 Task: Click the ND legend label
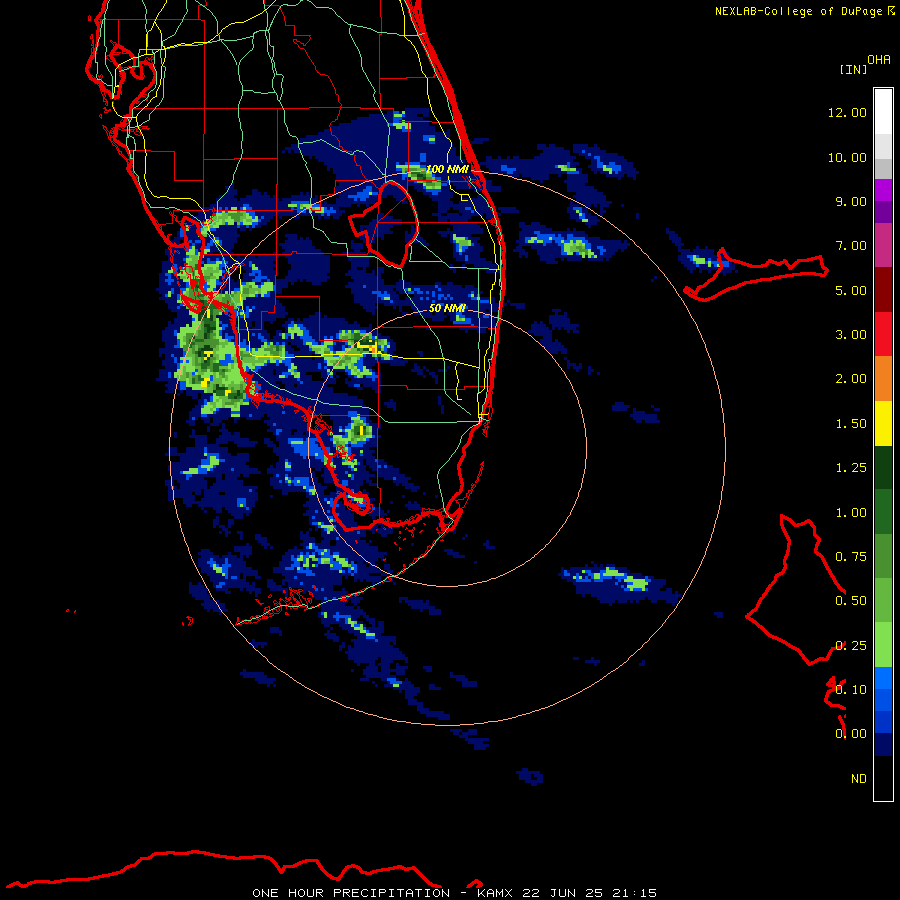coord(859,779)
